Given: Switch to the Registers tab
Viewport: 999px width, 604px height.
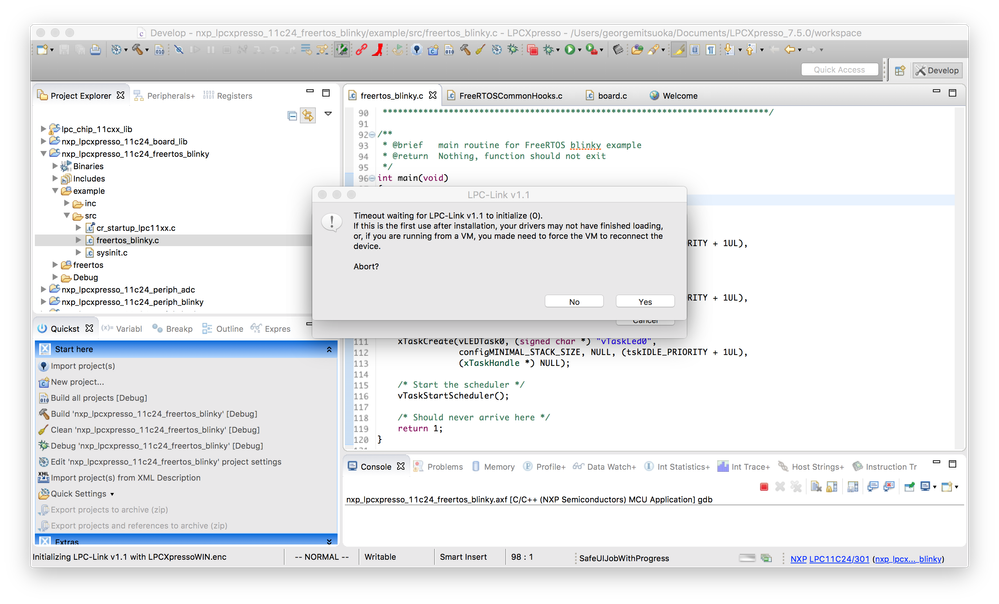Looking at the screenshot, I should coord(228,96).
